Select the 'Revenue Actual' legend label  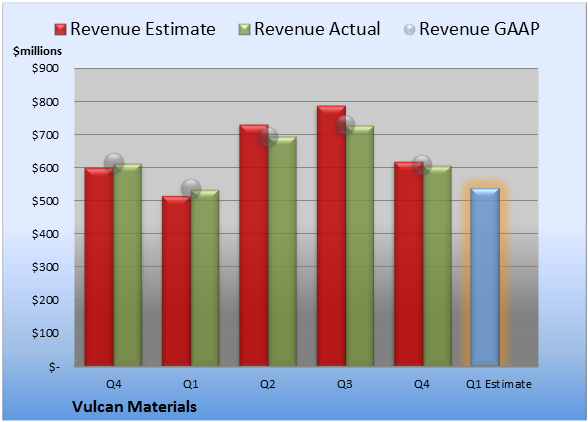[317, 29]
